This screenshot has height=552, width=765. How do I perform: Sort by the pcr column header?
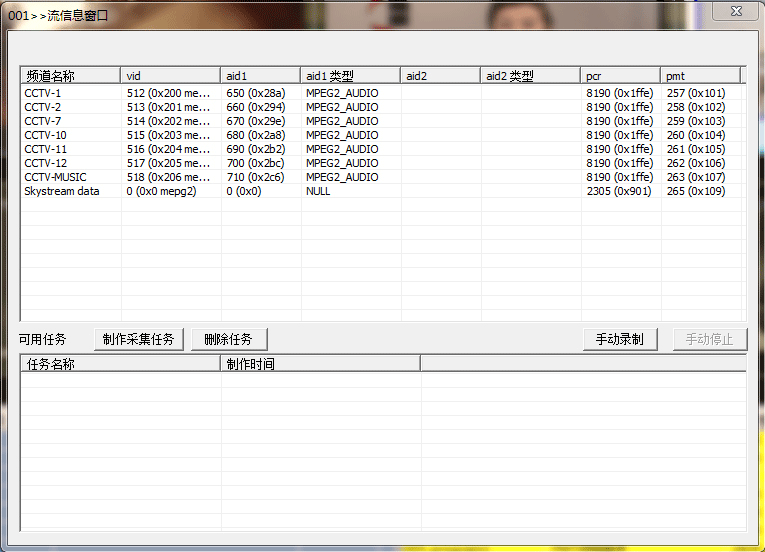click(x=620, y=76)
